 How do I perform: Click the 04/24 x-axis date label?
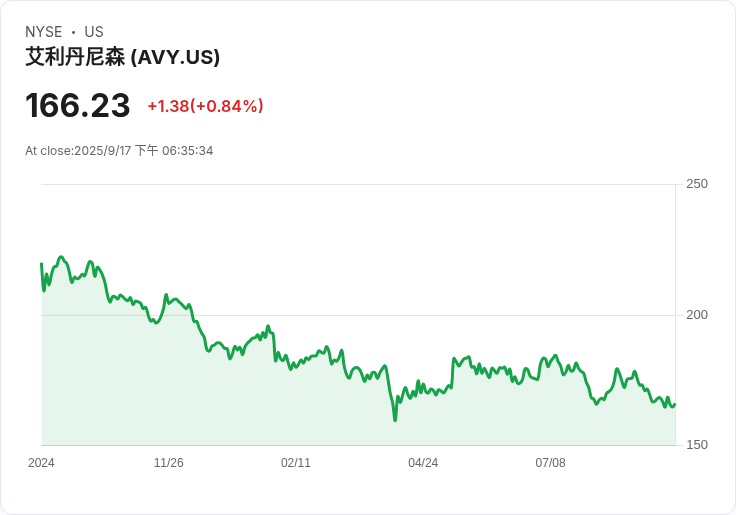click(423, 463)
